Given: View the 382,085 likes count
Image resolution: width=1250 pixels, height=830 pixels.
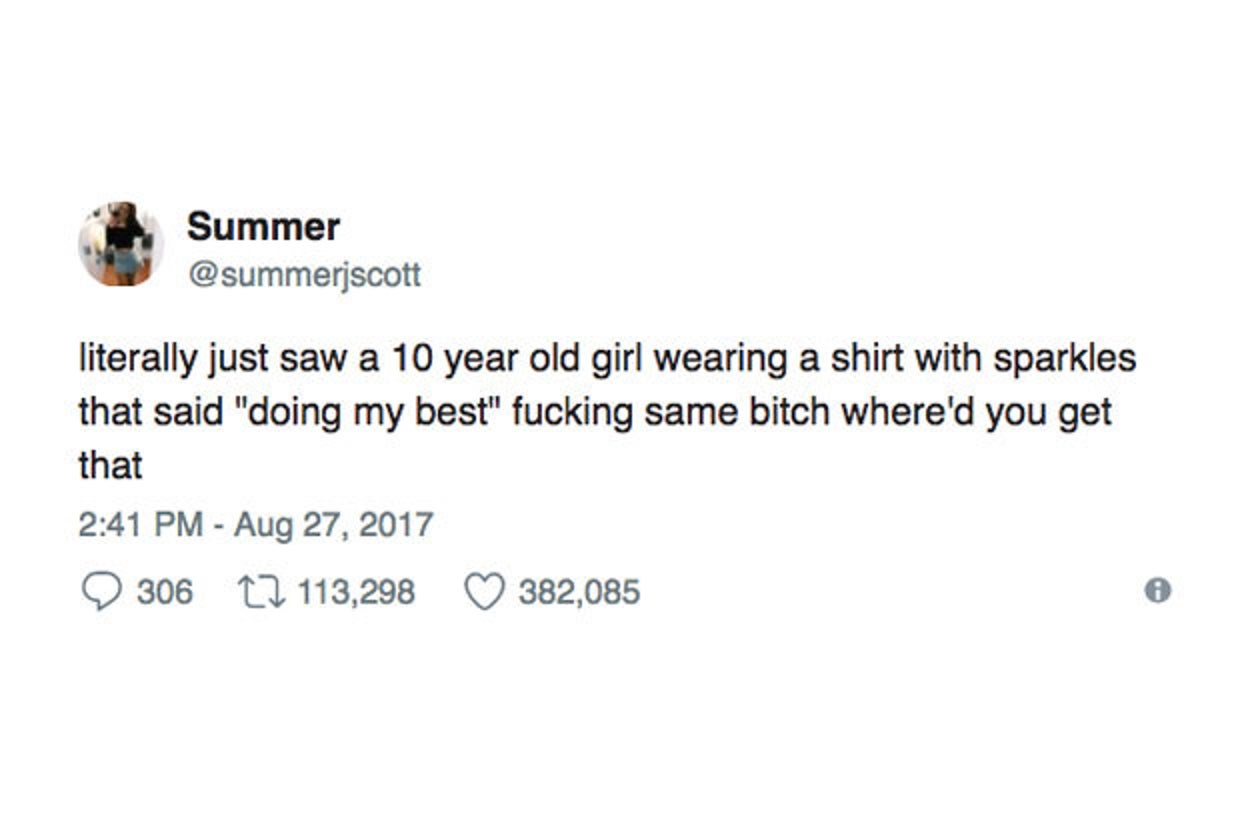Looking at the screenshot, I should click(579, 592).
